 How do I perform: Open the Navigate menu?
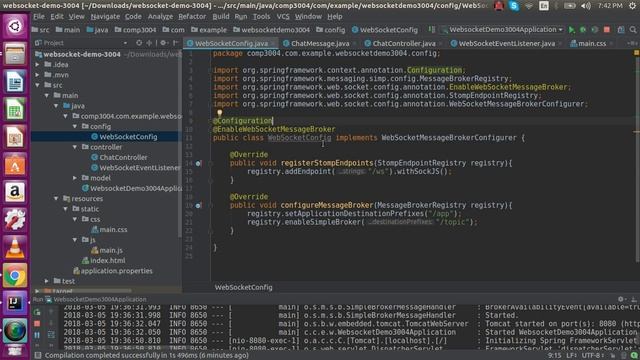click(105, 17)
